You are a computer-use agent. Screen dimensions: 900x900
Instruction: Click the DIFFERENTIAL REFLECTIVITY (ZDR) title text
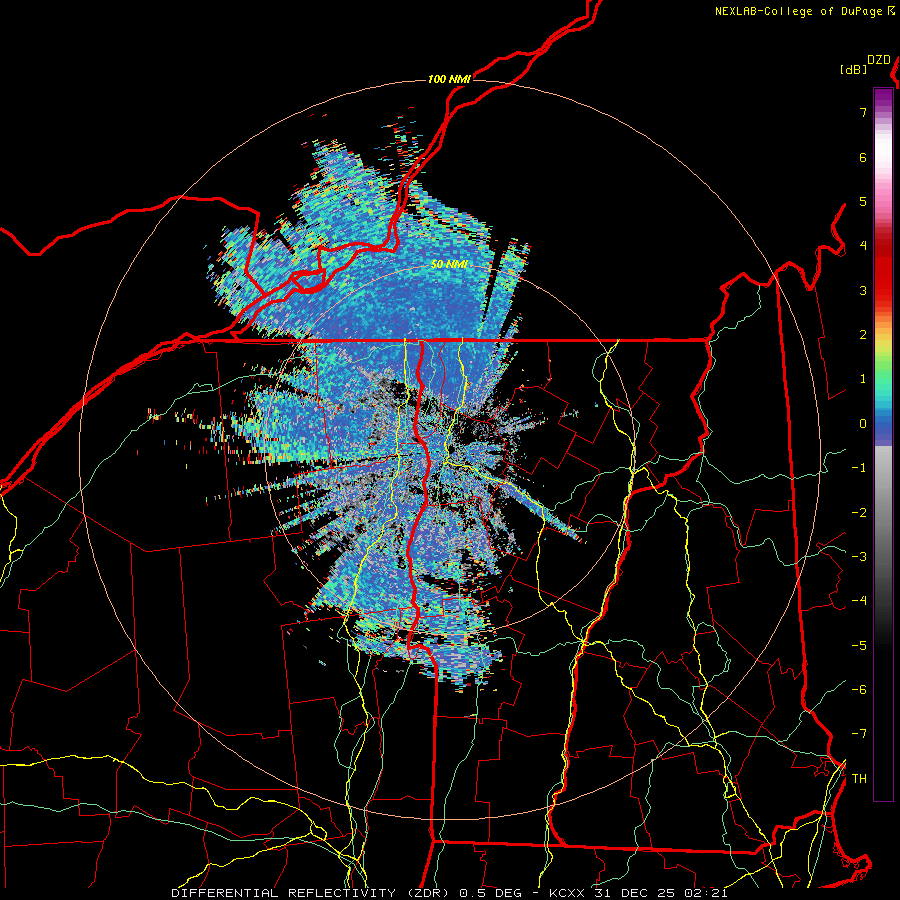click(312, 893)
